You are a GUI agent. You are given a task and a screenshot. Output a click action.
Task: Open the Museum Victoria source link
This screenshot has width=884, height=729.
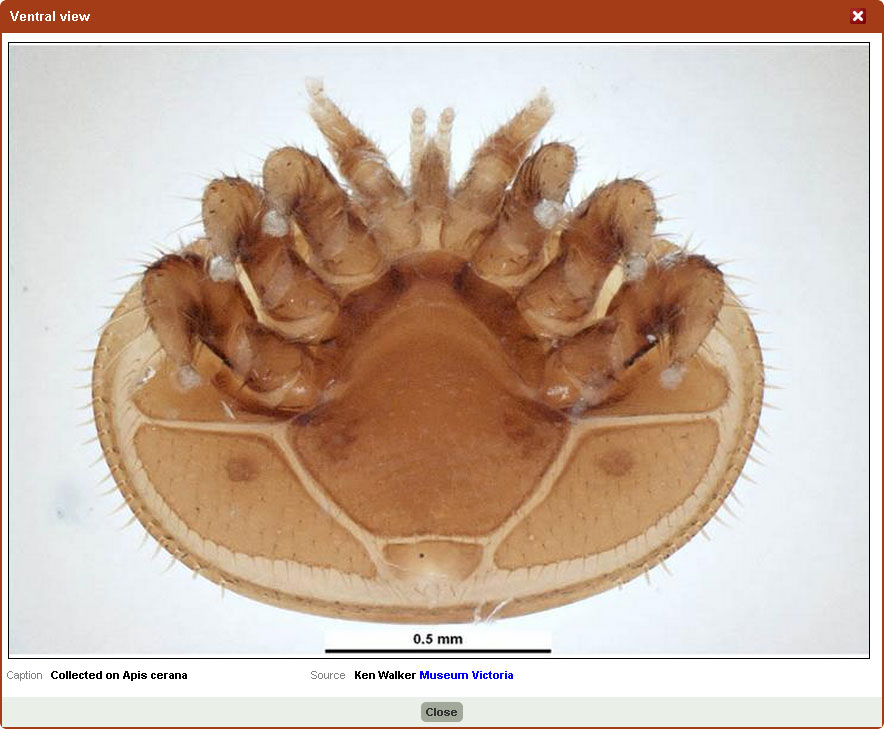point(466,675)
